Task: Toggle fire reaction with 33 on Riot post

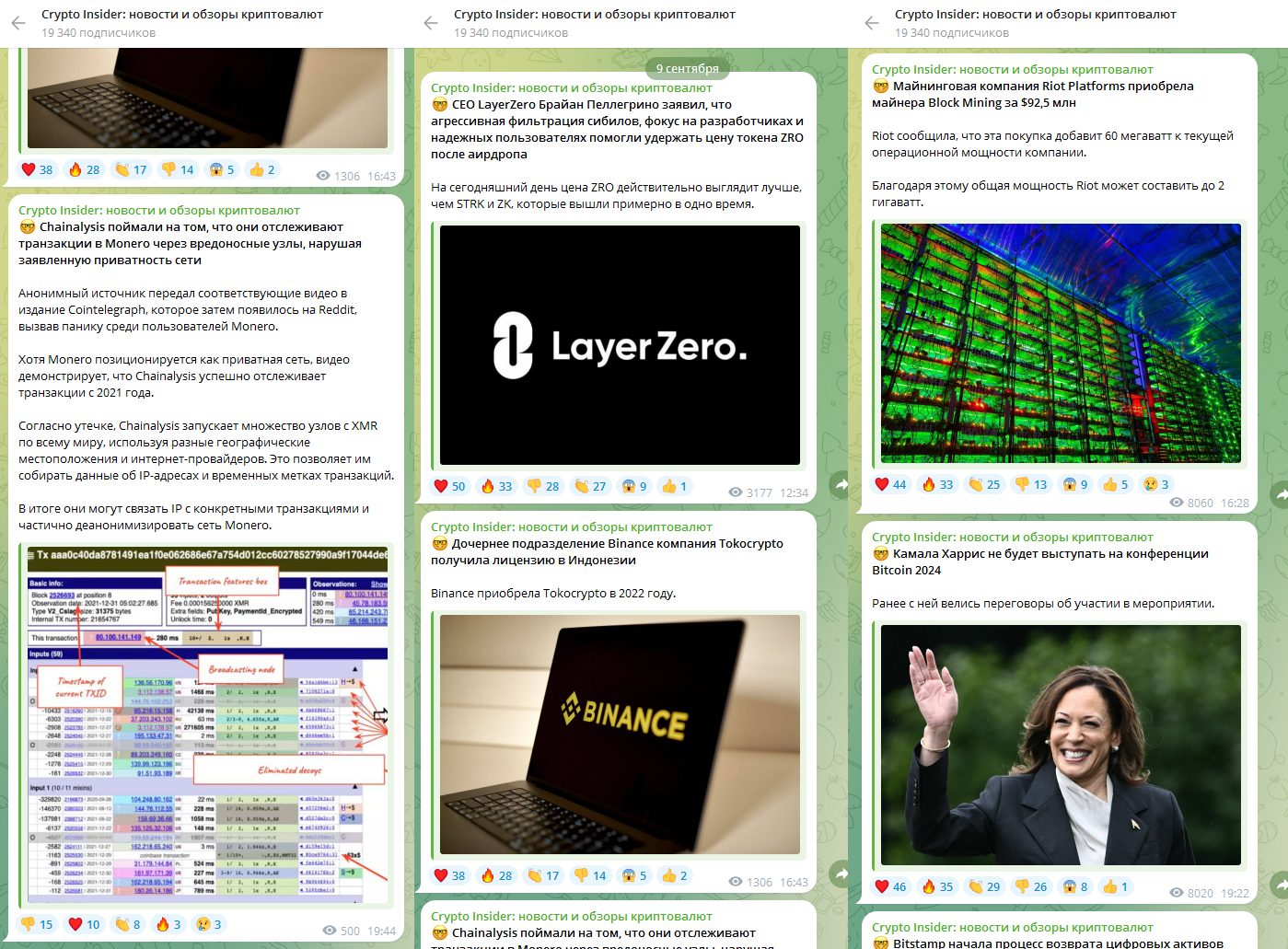Action: pyautogui.click(x=938, y=484)
